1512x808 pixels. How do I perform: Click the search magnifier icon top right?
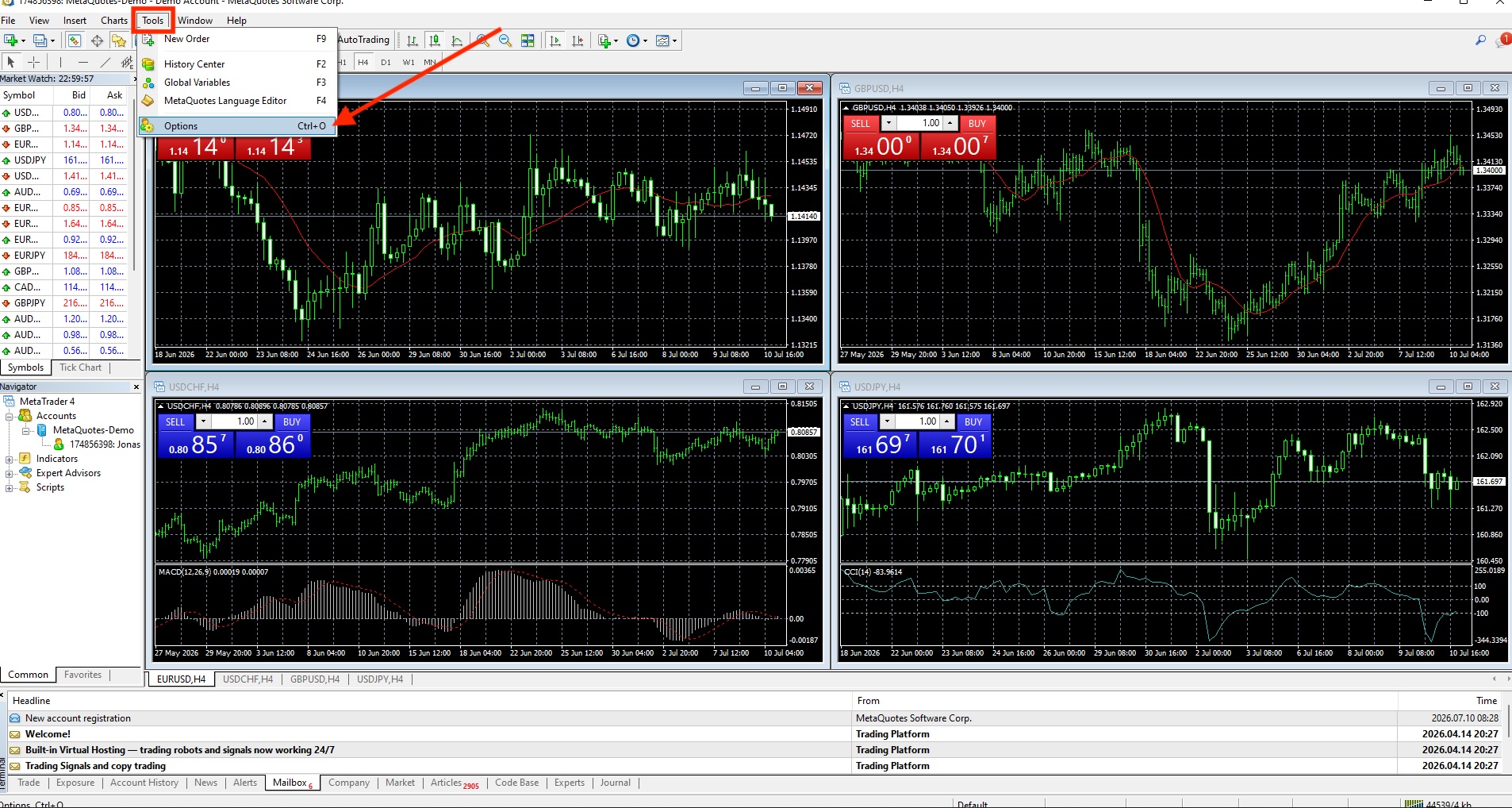1480,40
